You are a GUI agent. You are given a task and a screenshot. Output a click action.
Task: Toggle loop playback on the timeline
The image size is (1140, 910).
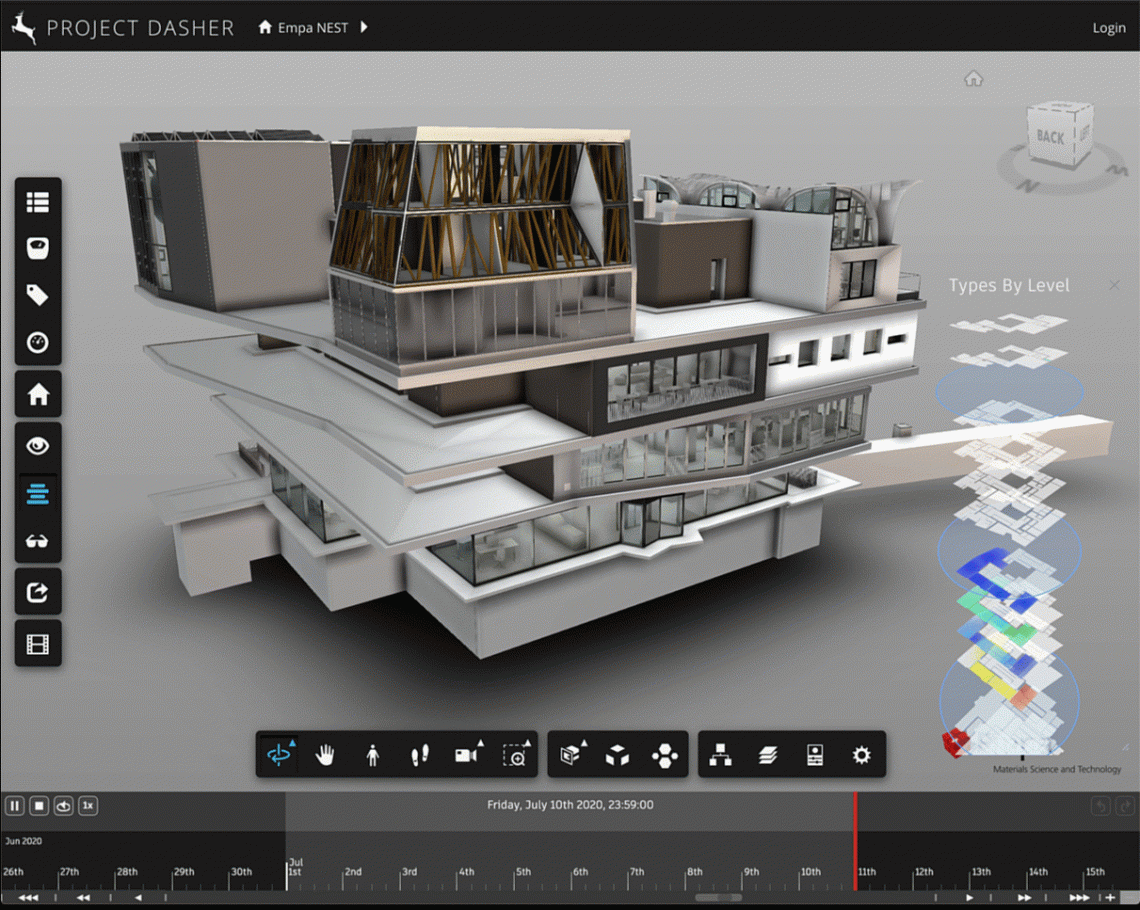(63, 805)
